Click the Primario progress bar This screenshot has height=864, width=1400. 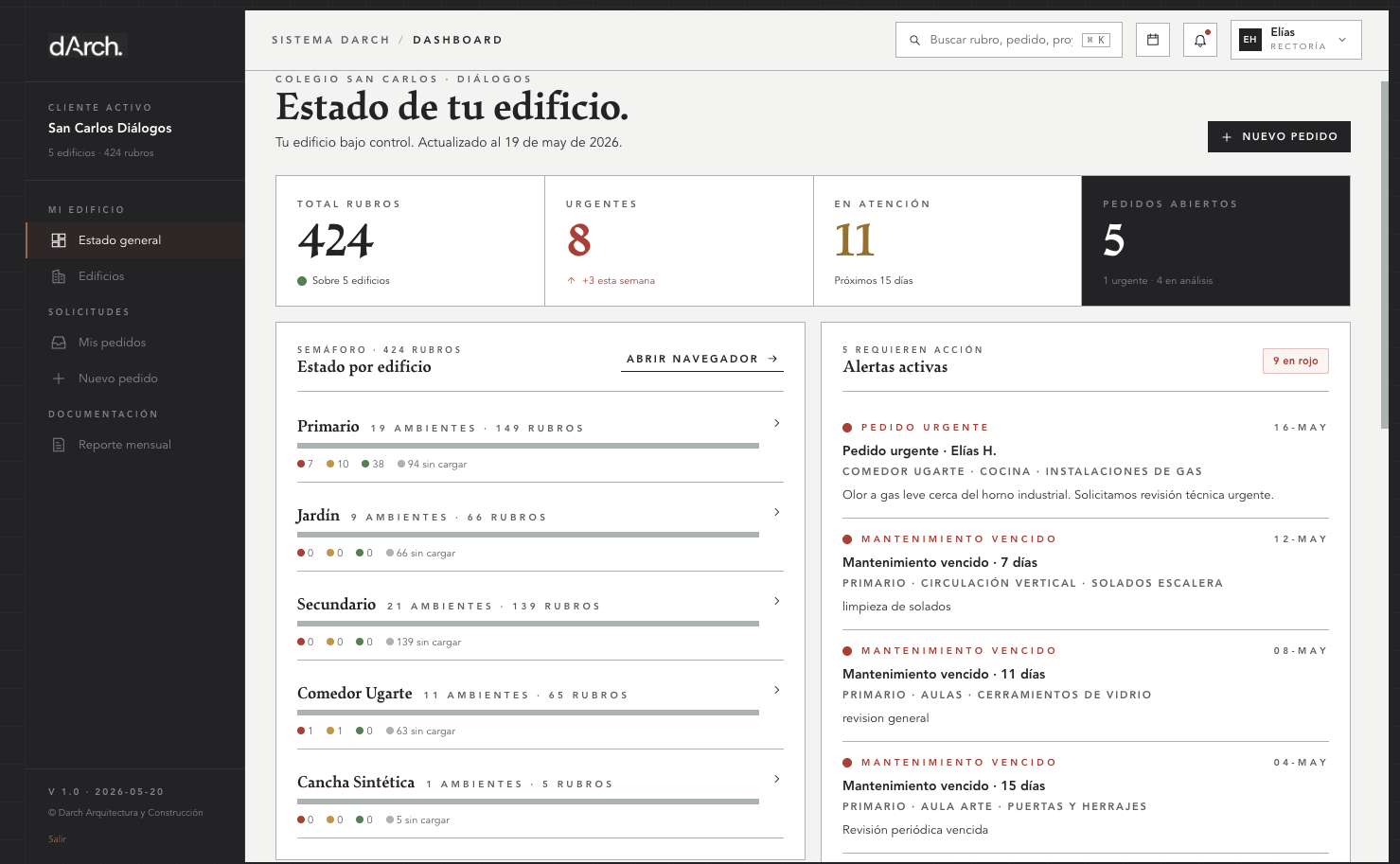click(x=528, y=446)
